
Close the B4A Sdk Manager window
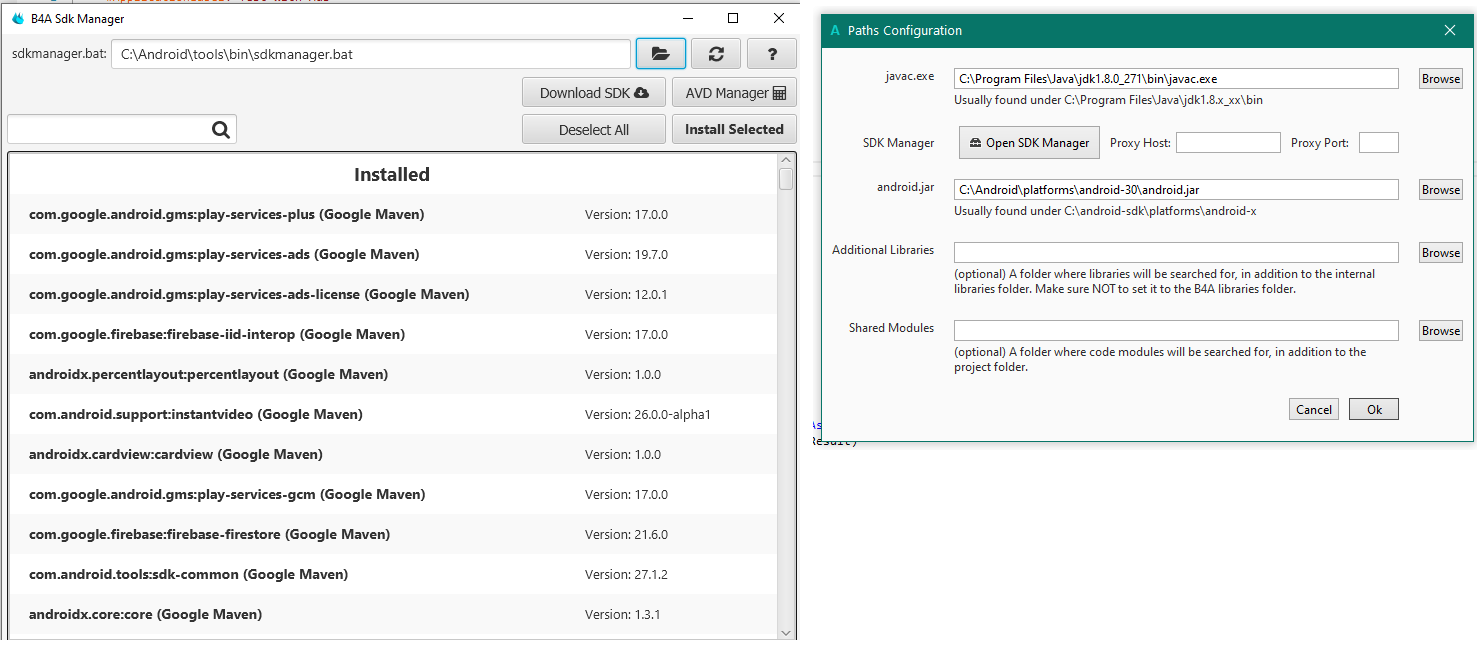click(x=779, y=18)
